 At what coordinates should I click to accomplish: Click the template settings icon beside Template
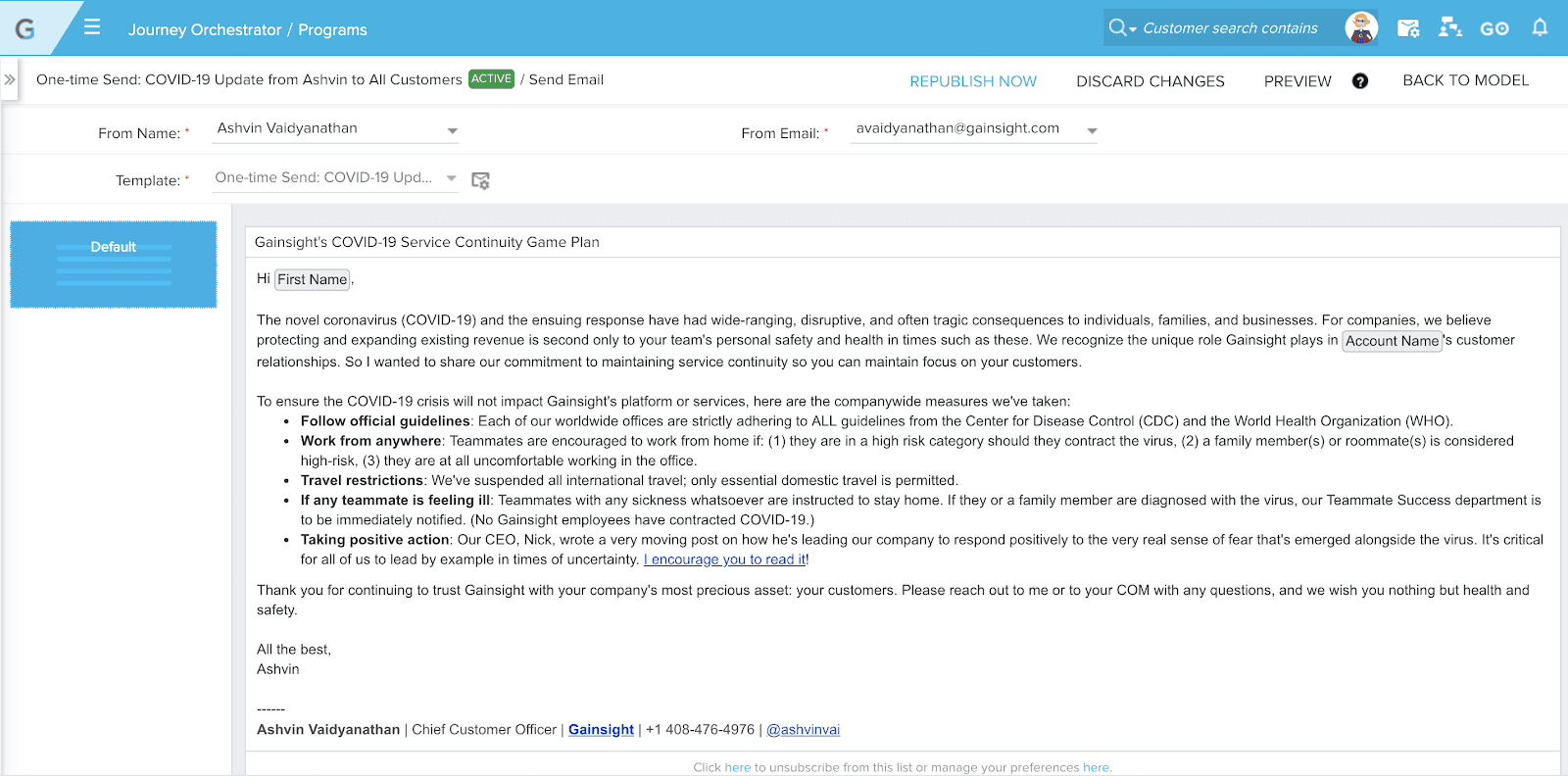click(480, 180)
